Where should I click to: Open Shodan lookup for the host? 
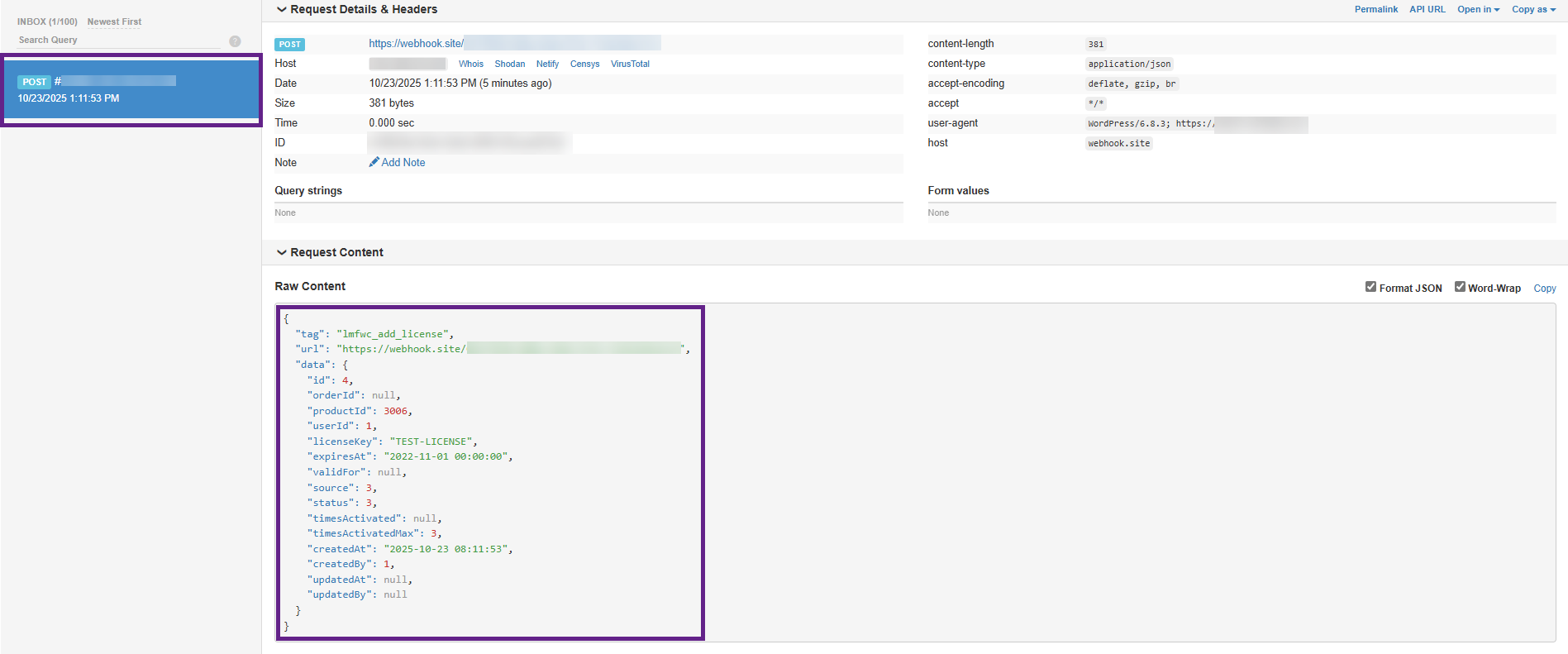(x=509, y=64)
